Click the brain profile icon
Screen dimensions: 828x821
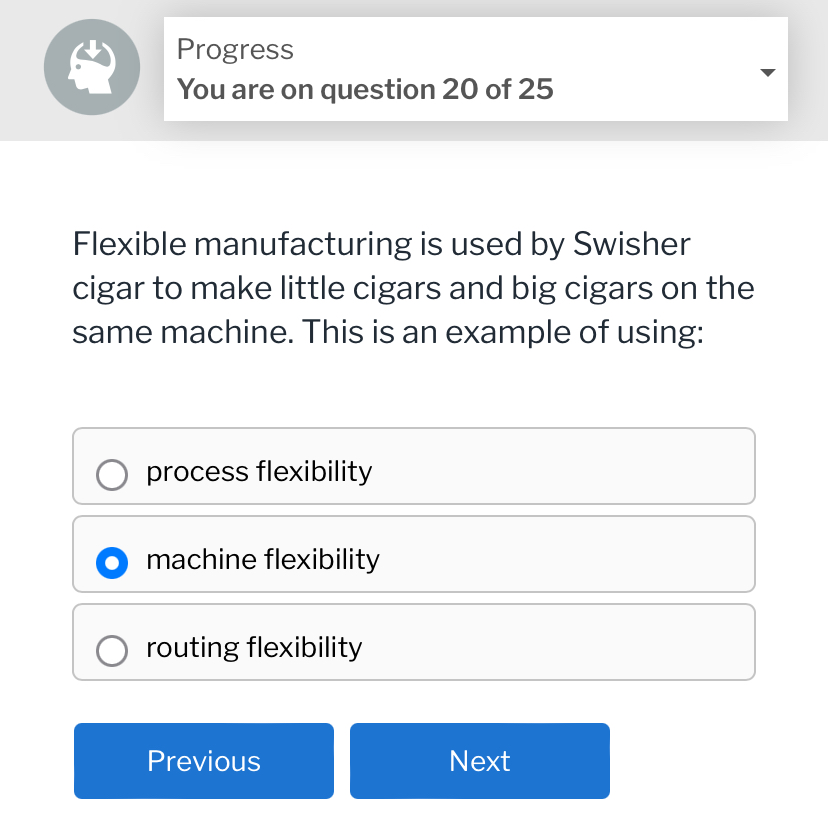pos(91,66)
